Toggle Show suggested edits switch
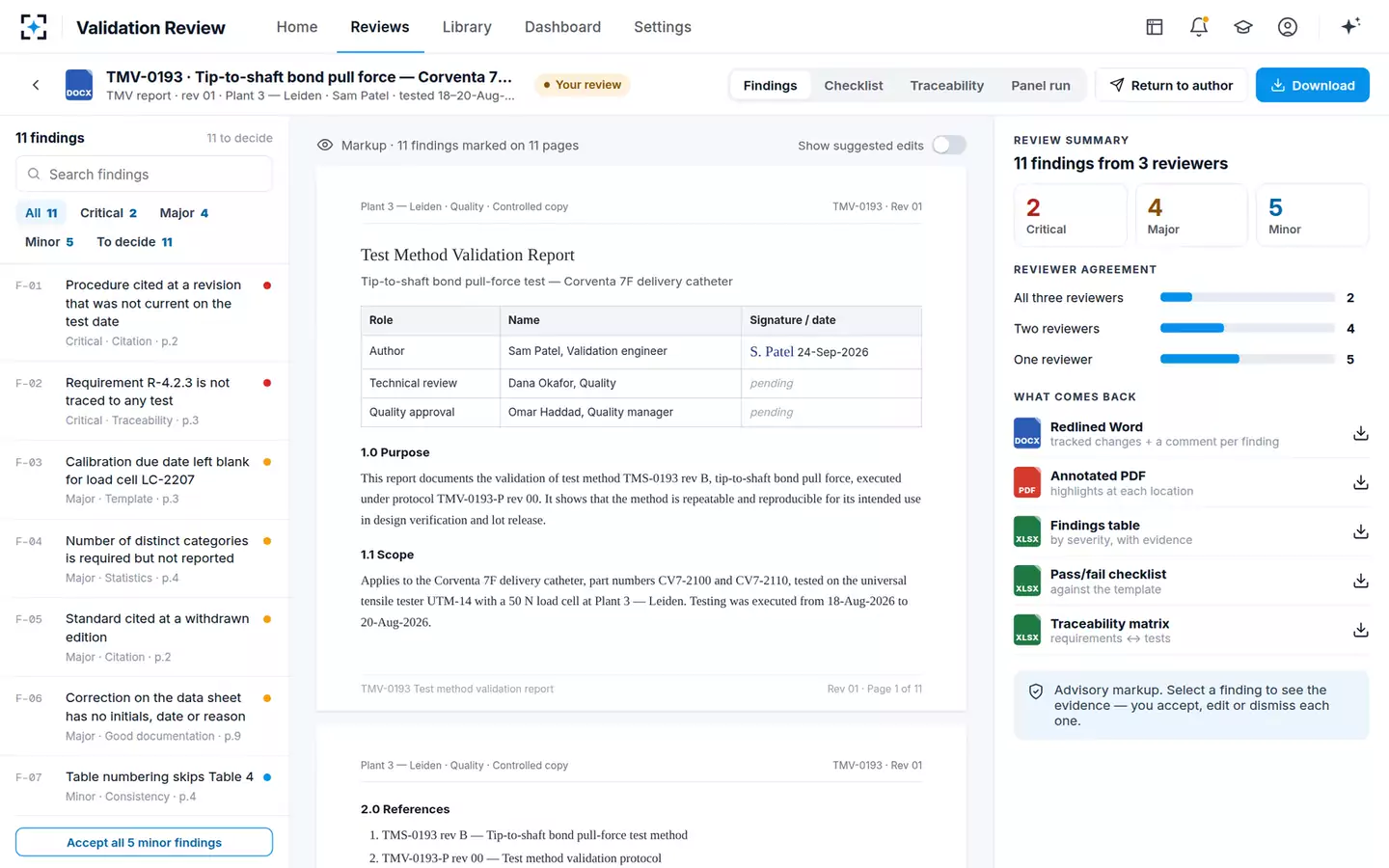1389x868 pixels. 949,145
